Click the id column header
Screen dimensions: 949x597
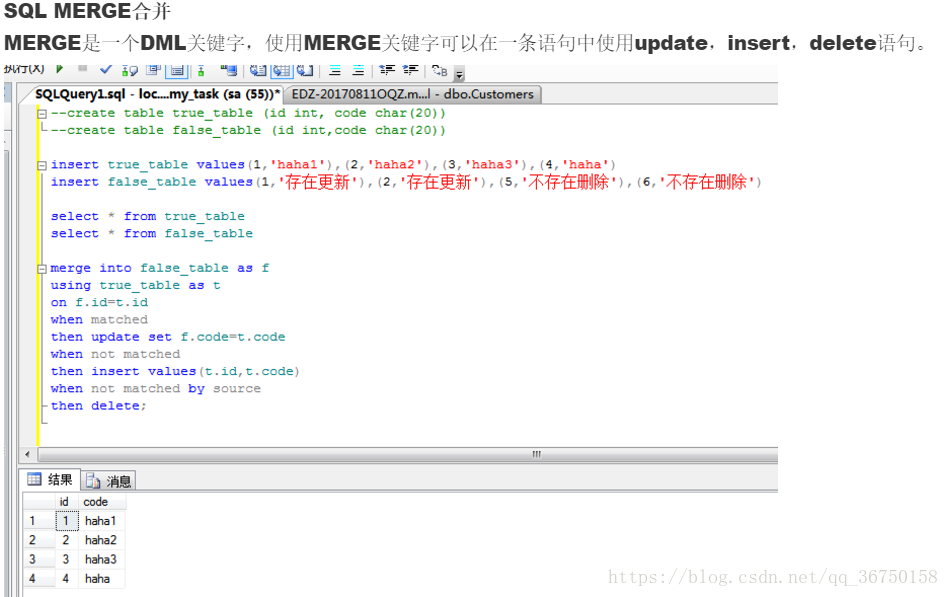(64, 502)
